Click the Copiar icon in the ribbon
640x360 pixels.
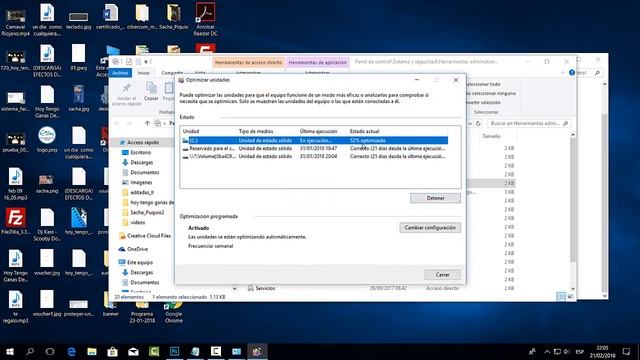click(x=151, y=91)
